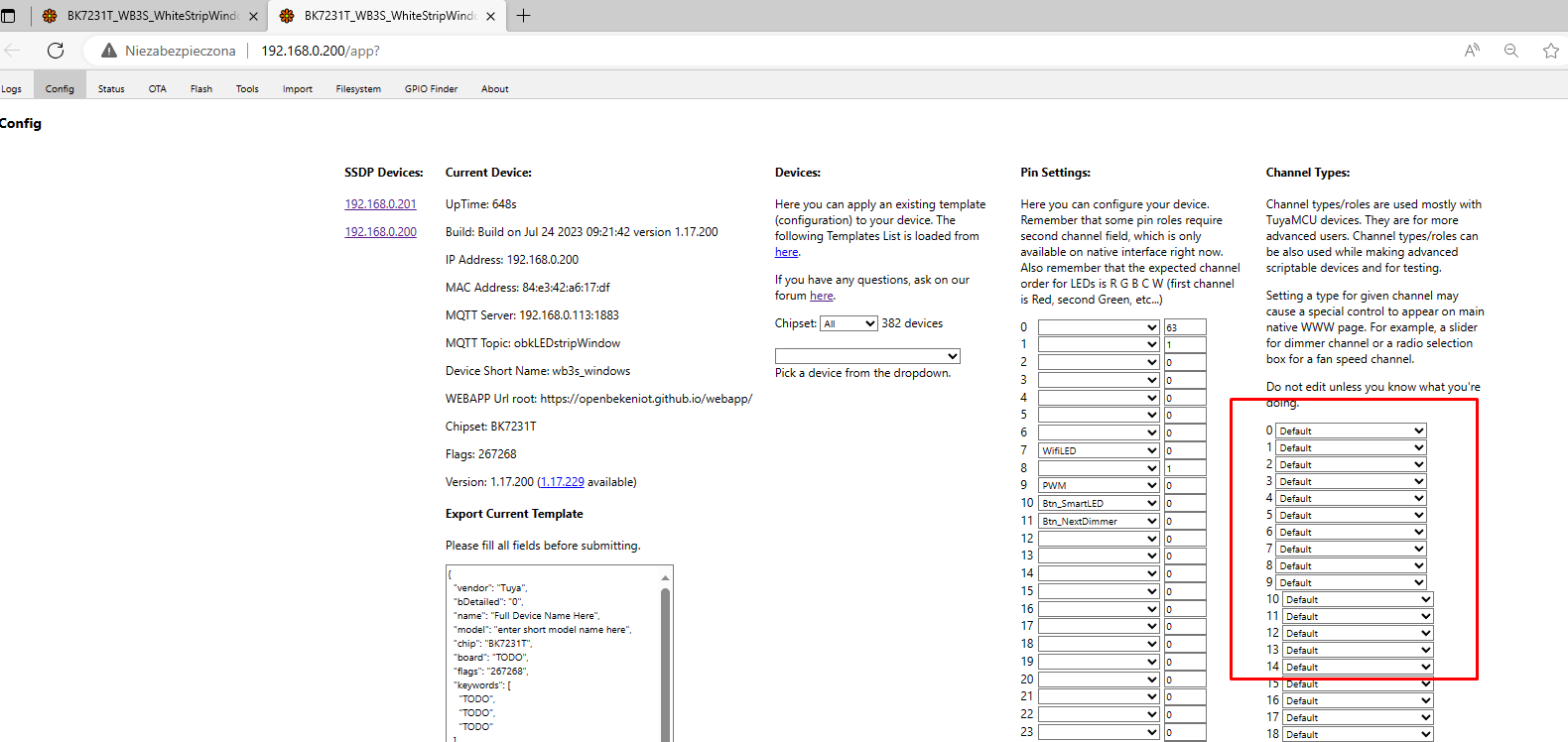The image size is (1568, 742).
Task: Open the Import tab
Action: (x=298, y=89)
